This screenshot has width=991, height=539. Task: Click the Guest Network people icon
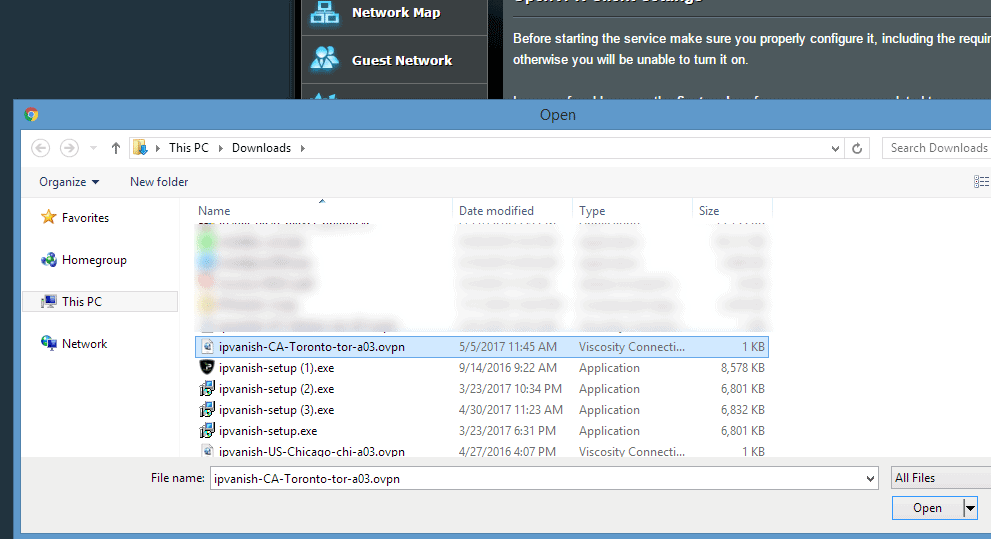click(325, 59)
